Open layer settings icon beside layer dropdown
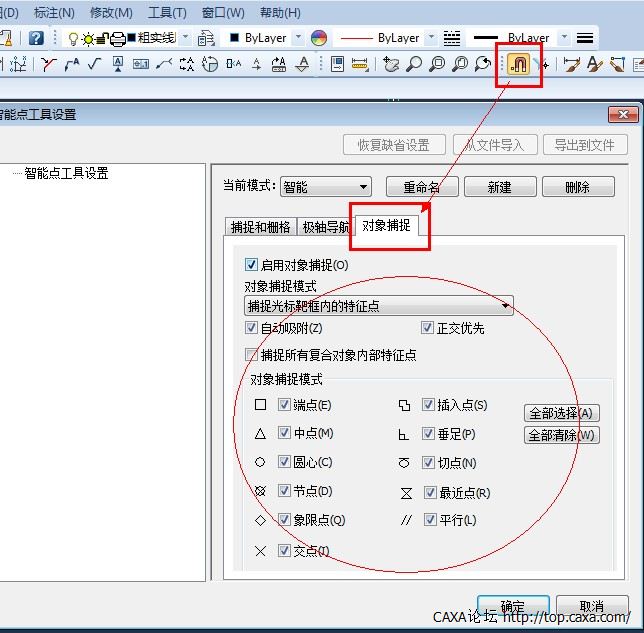 206,38
